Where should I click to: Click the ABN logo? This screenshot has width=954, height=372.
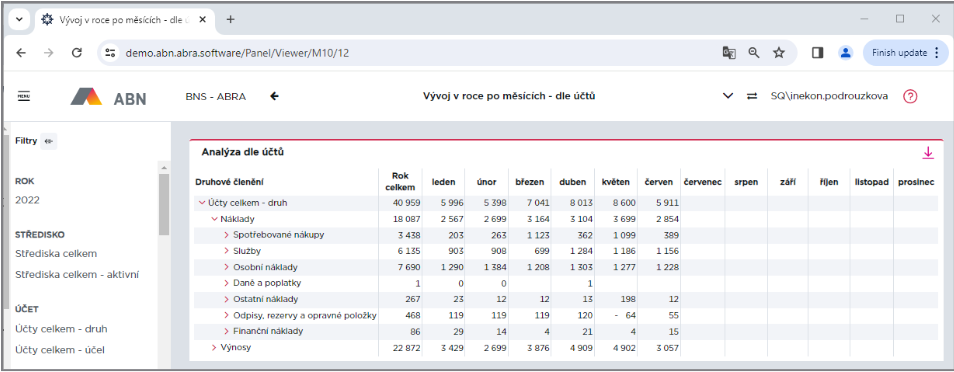[x=108, y=97]
